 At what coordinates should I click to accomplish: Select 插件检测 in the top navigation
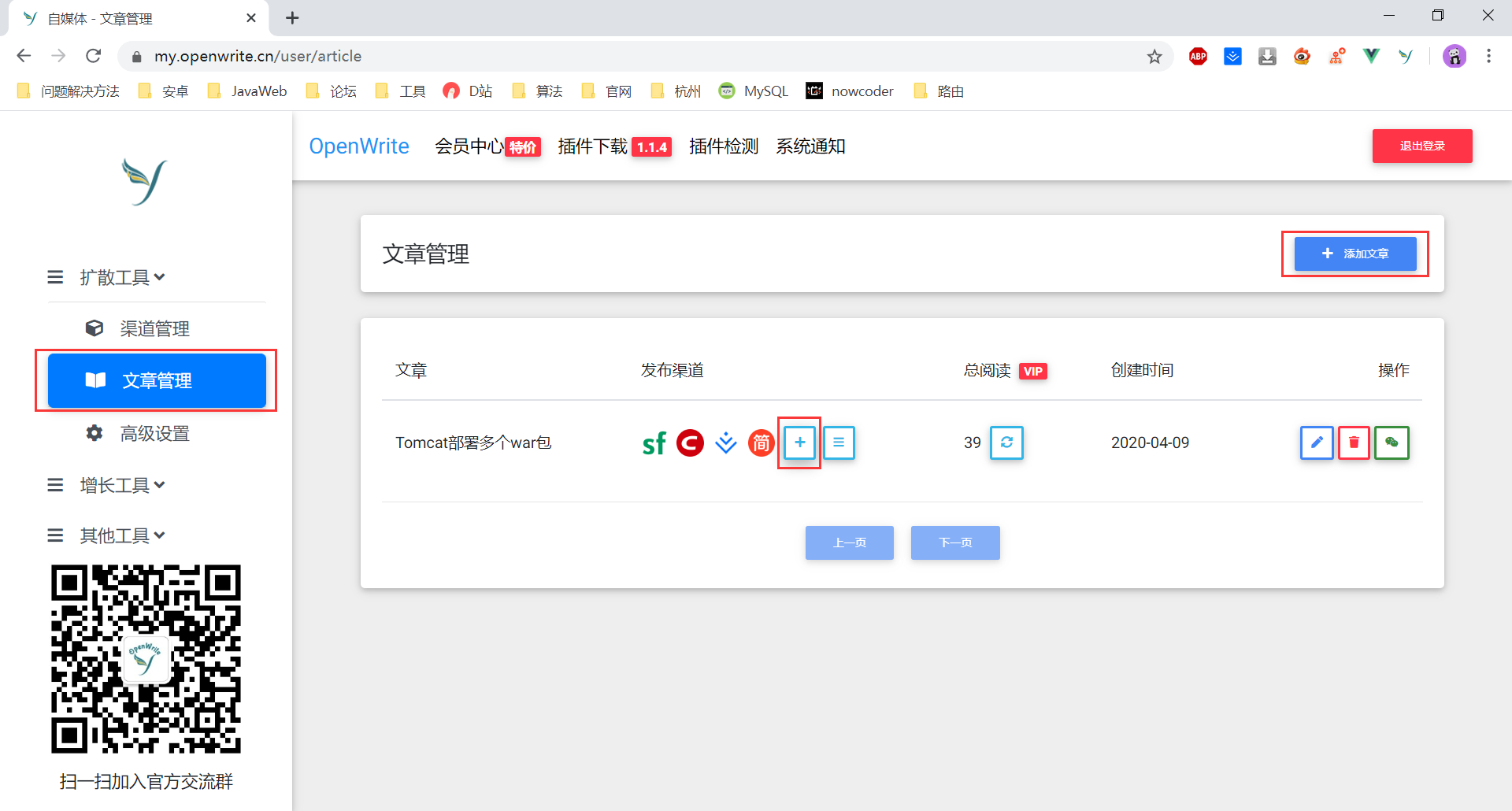pos(723,146)
